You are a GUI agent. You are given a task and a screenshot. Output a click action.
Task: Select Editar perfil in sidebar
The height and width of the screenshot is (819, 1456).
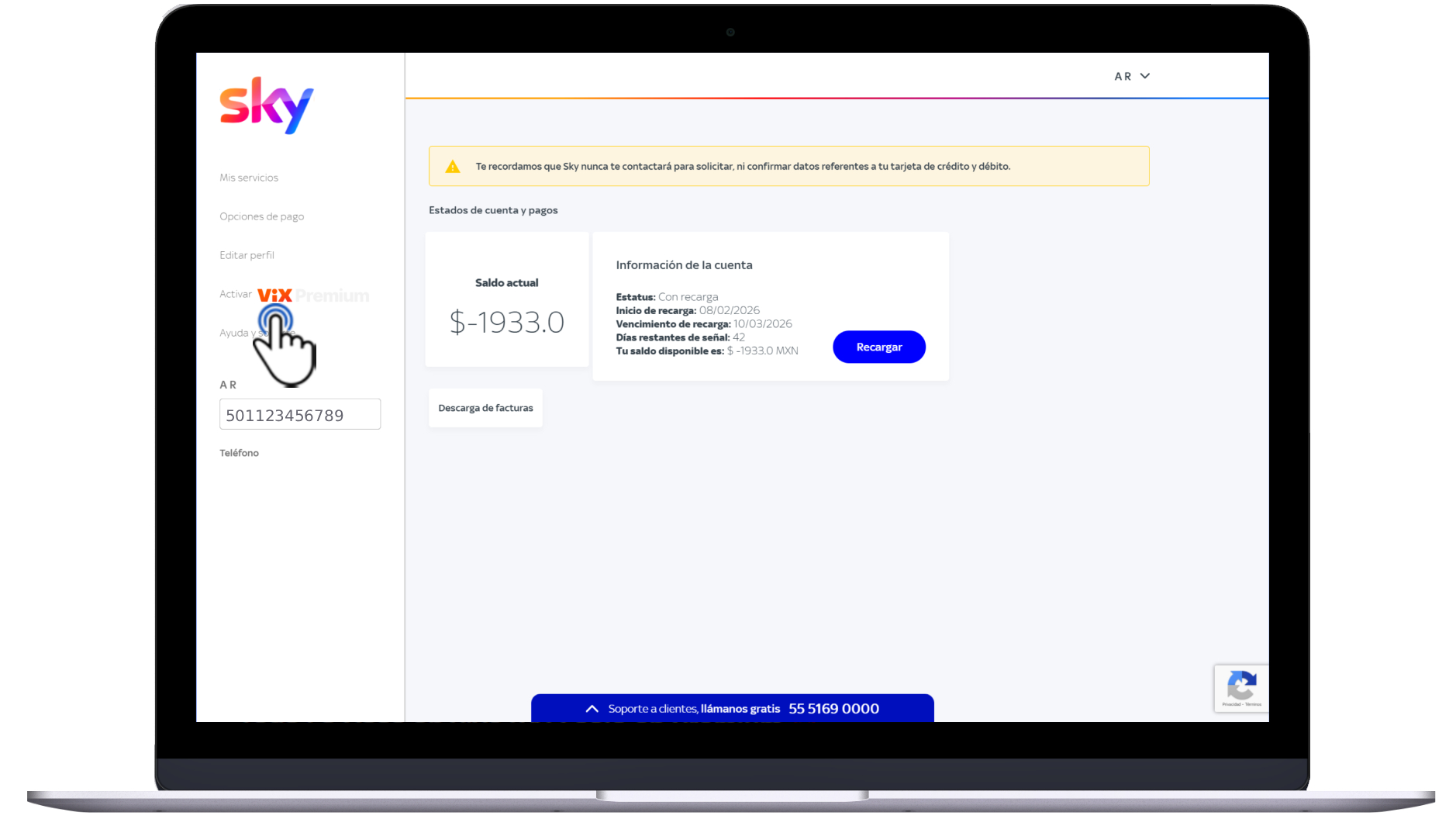pos(247,255)
